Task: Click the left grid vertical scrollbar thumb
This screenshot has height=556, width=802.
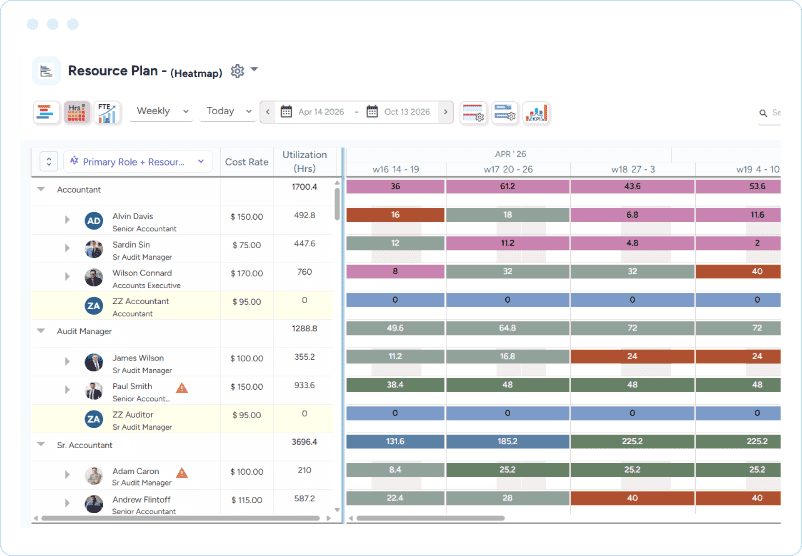Action: (337, 204)
